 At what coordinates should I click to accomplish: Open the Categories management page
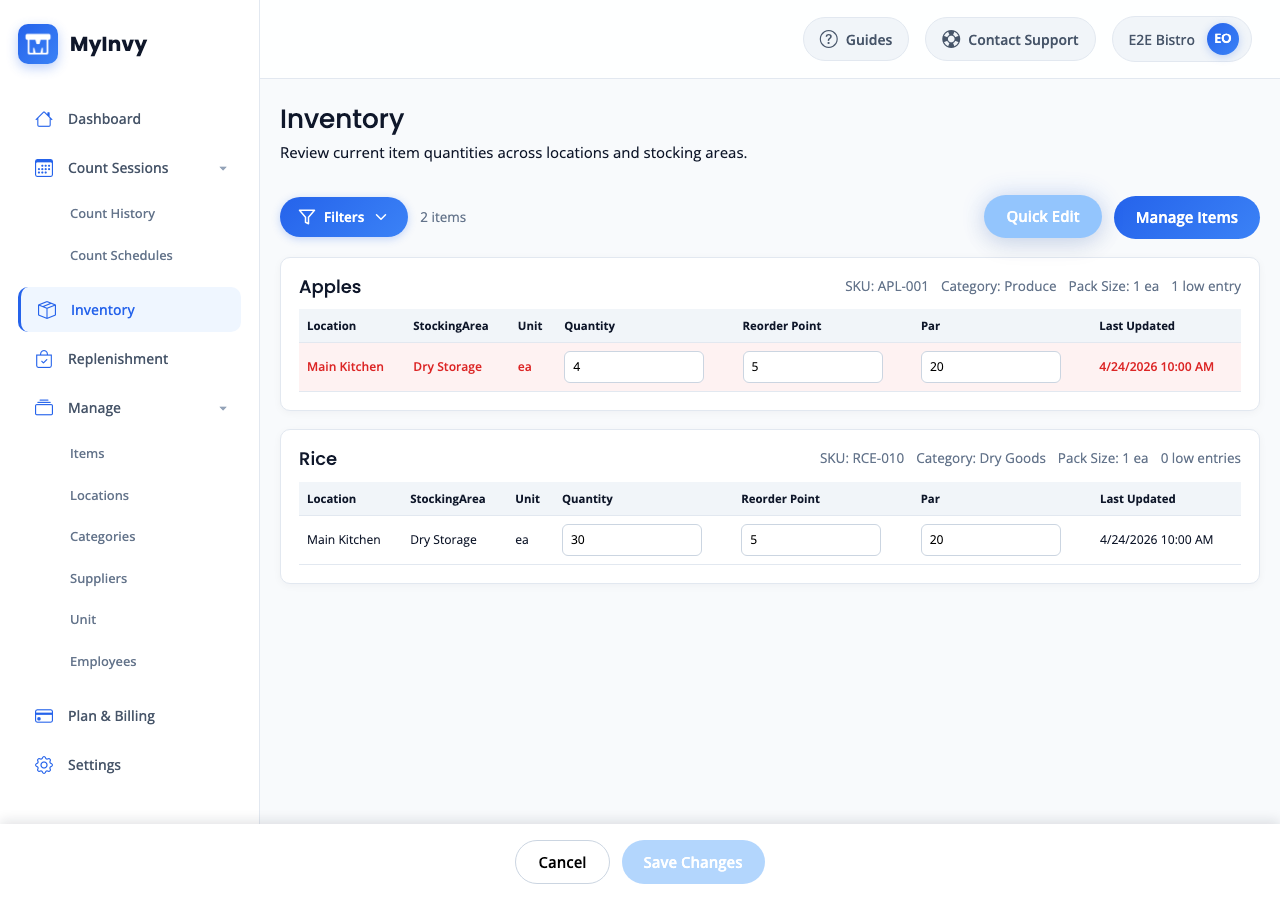click(102, 537)
